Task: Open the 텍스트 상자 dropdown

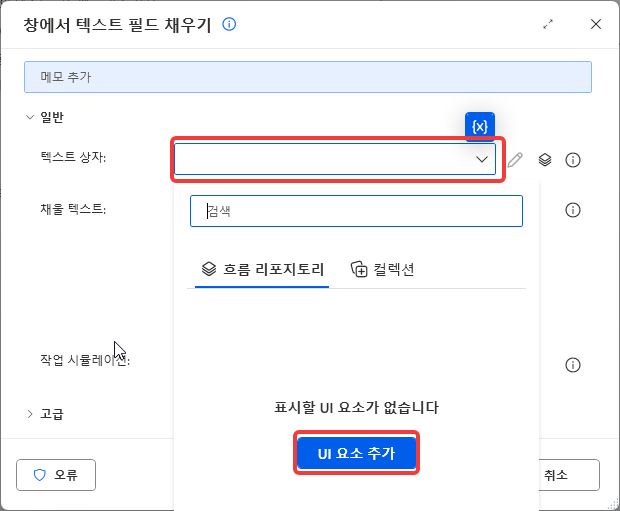Action: pos(335,159)
